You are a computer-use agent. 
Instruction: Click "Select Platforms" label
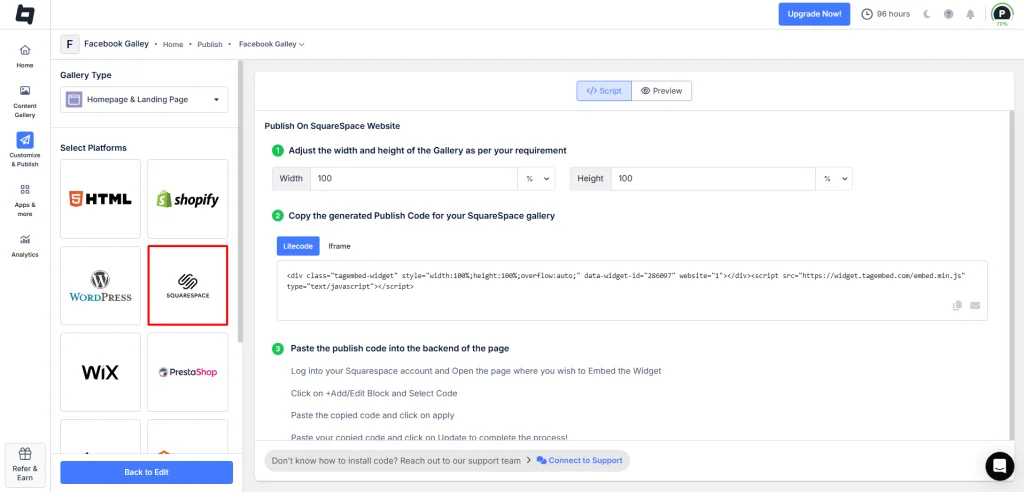93,148
